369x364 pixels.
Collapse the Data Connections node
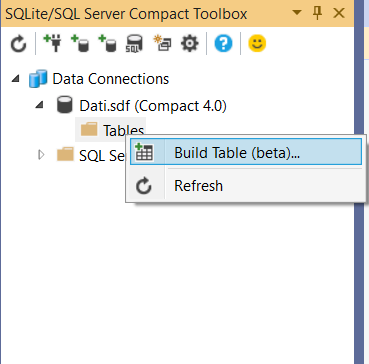point(15,79)
